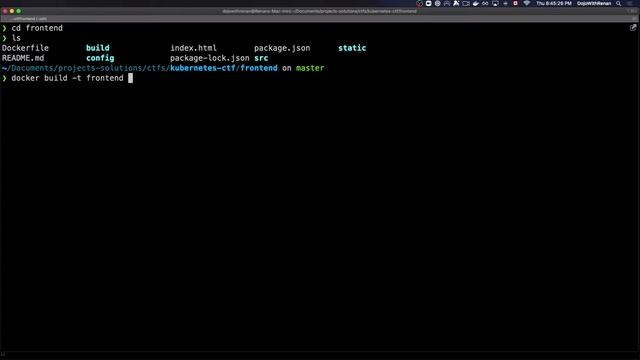Click the pop-out icon at terminal's top right
The width and height of the screenshot is (640, 360).
(633, 28)
